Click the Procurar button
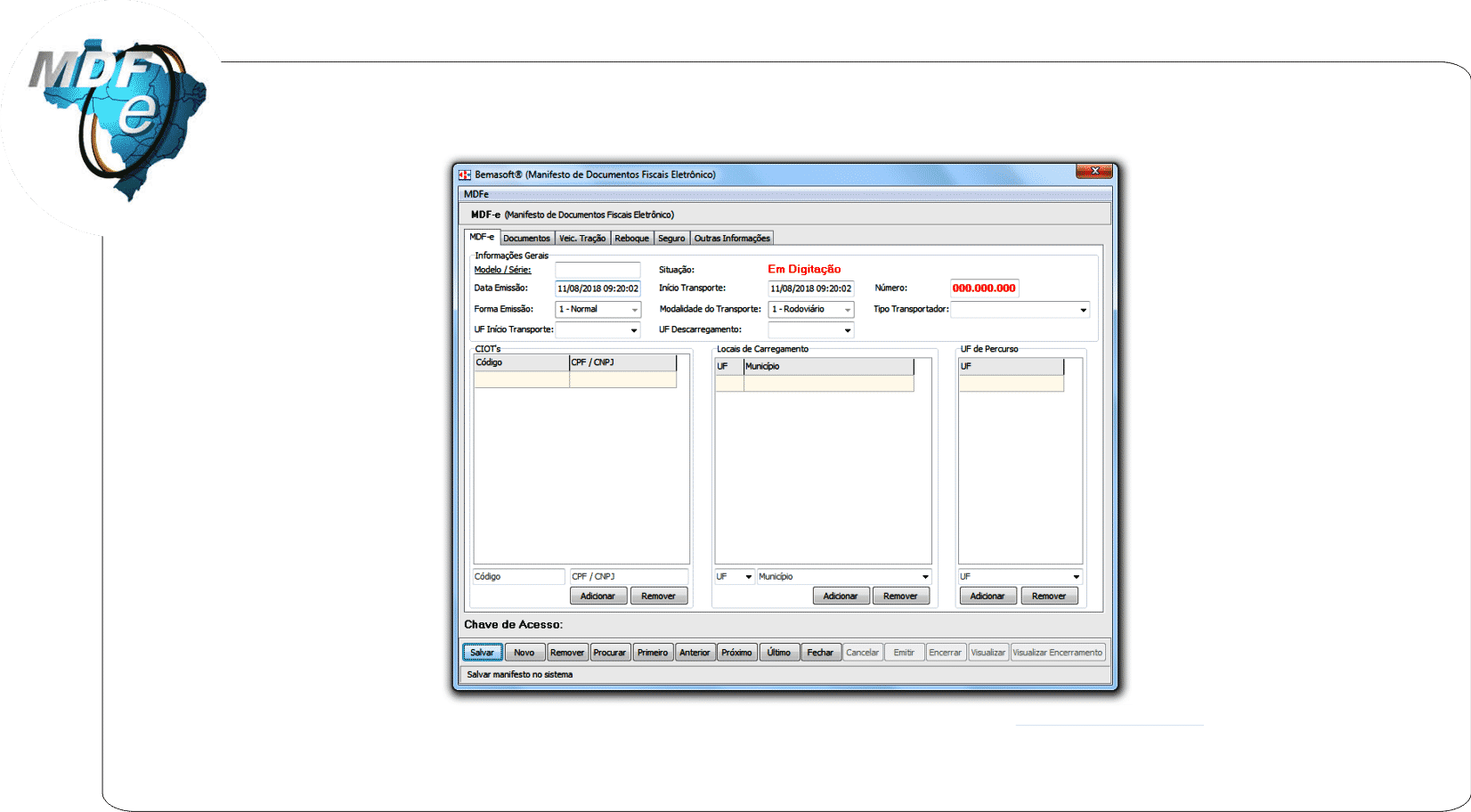 (610, 653)
